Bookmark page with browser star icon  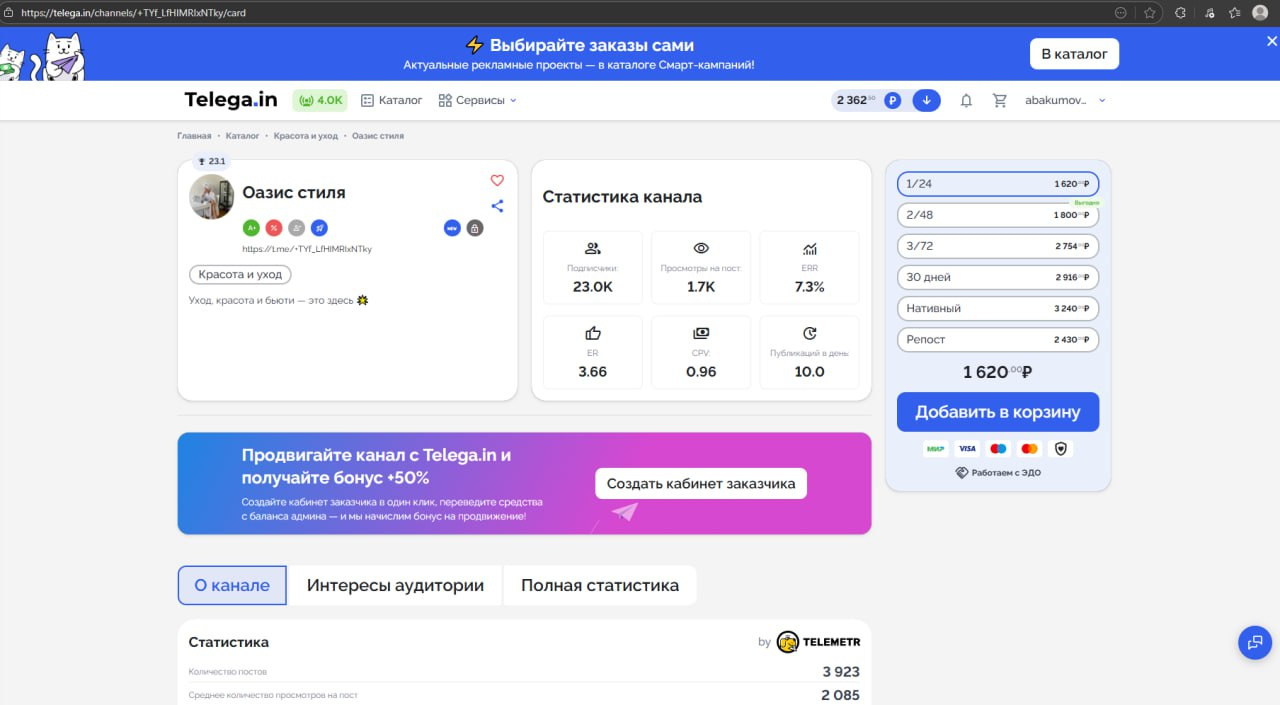(x=1150, y=13)
